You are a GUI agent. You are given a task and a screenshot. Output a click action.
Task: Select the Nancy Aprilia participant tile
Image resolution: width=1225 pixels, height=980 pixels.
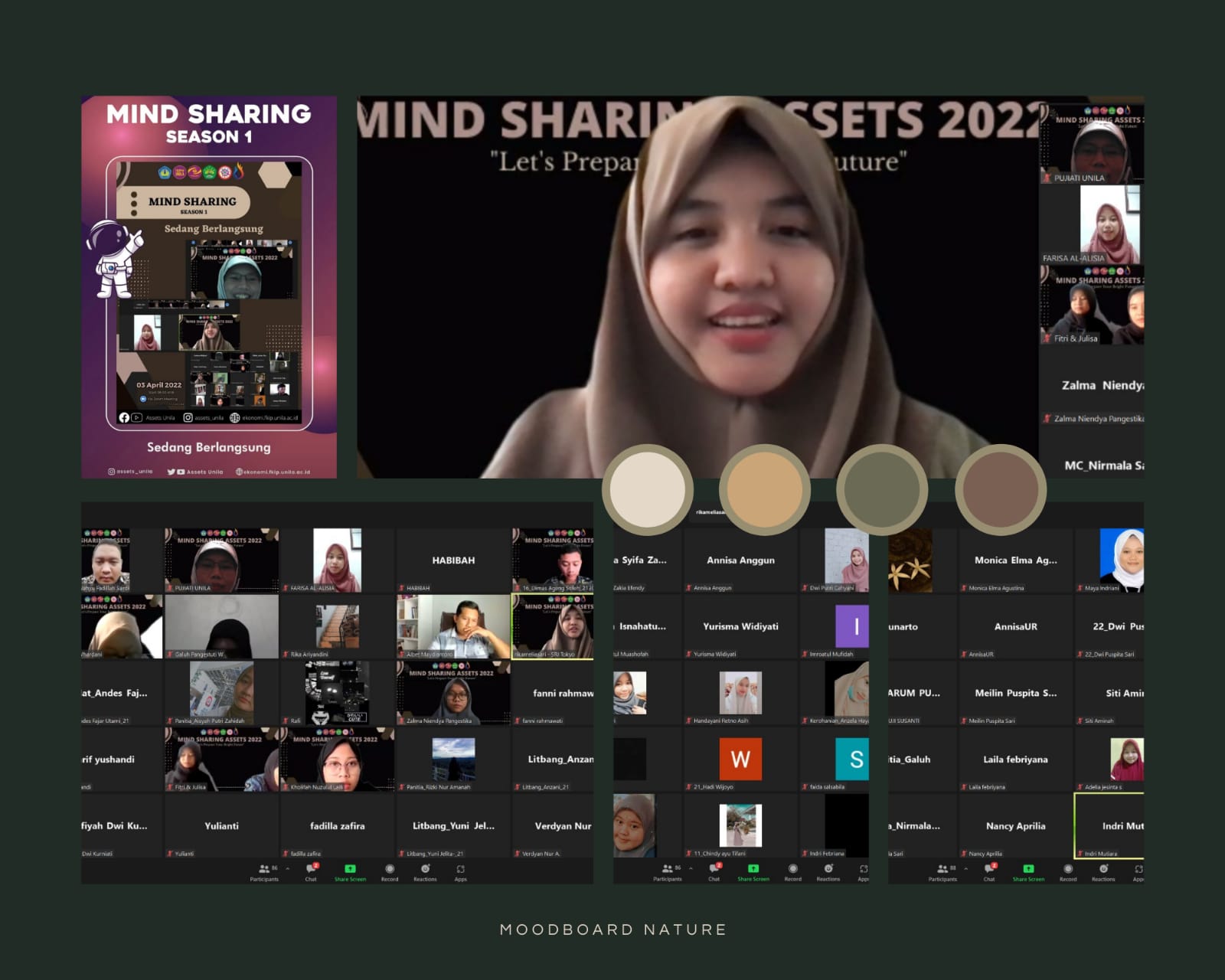pyautogui.click(x=1015, y=825)
